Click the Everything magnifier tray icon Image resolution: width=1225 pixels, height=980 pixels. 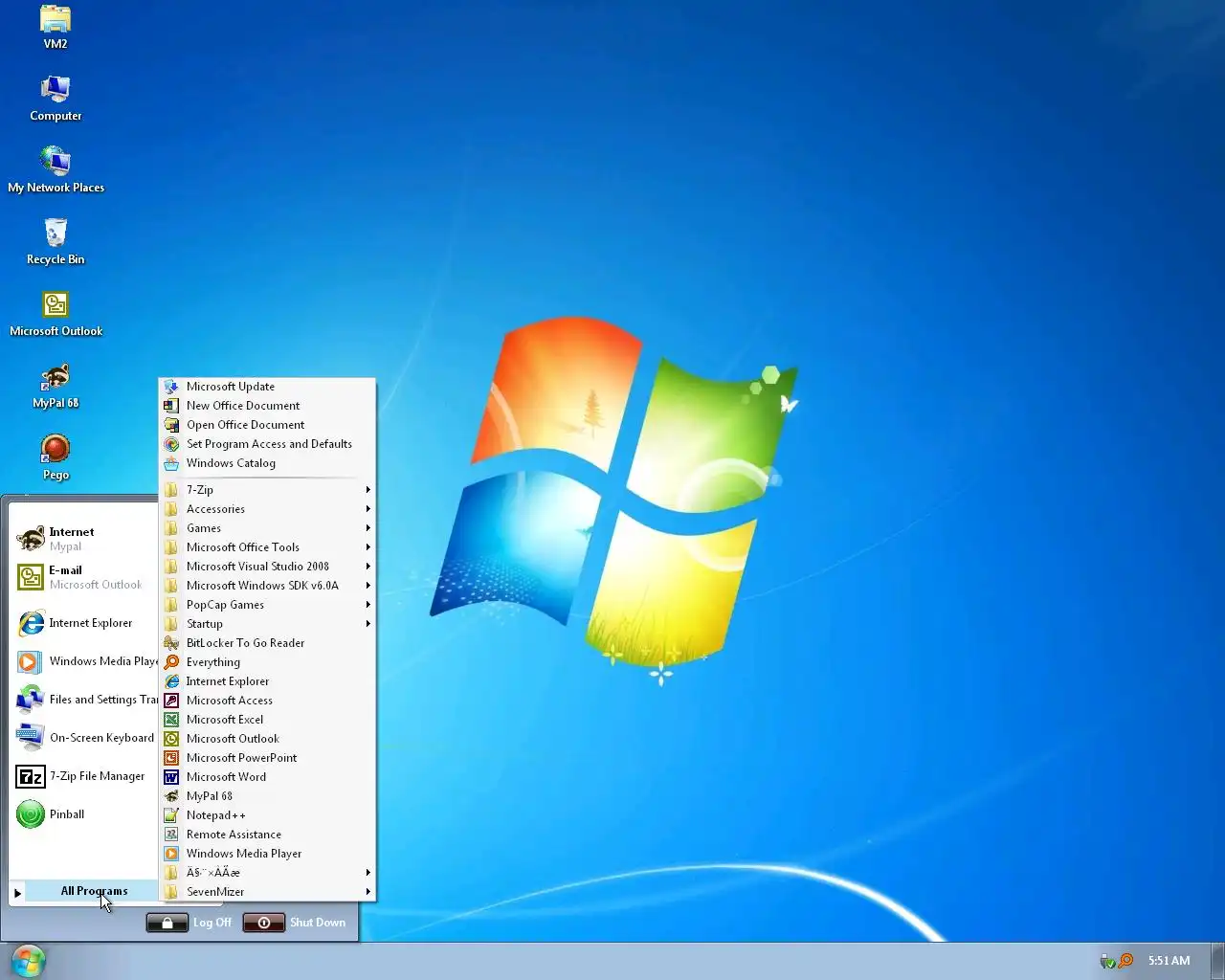point(1126,960)
